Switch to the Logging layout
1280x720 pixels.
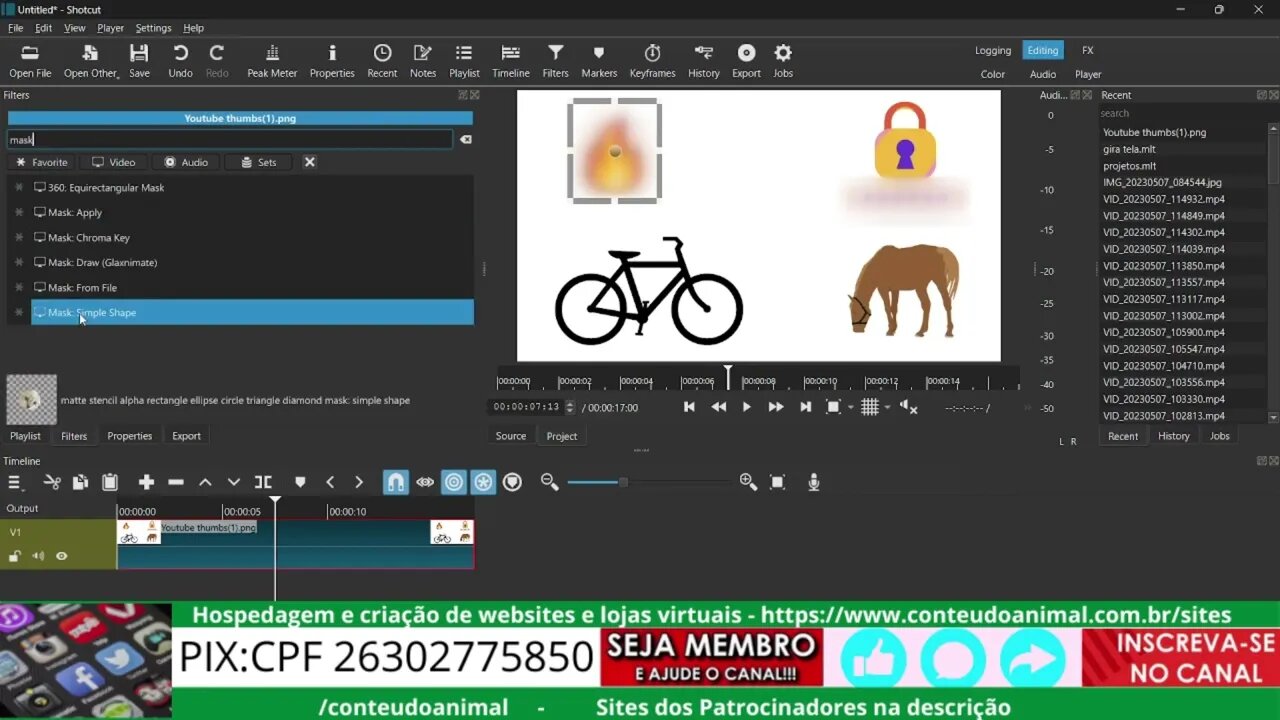[x=993, y=50]
